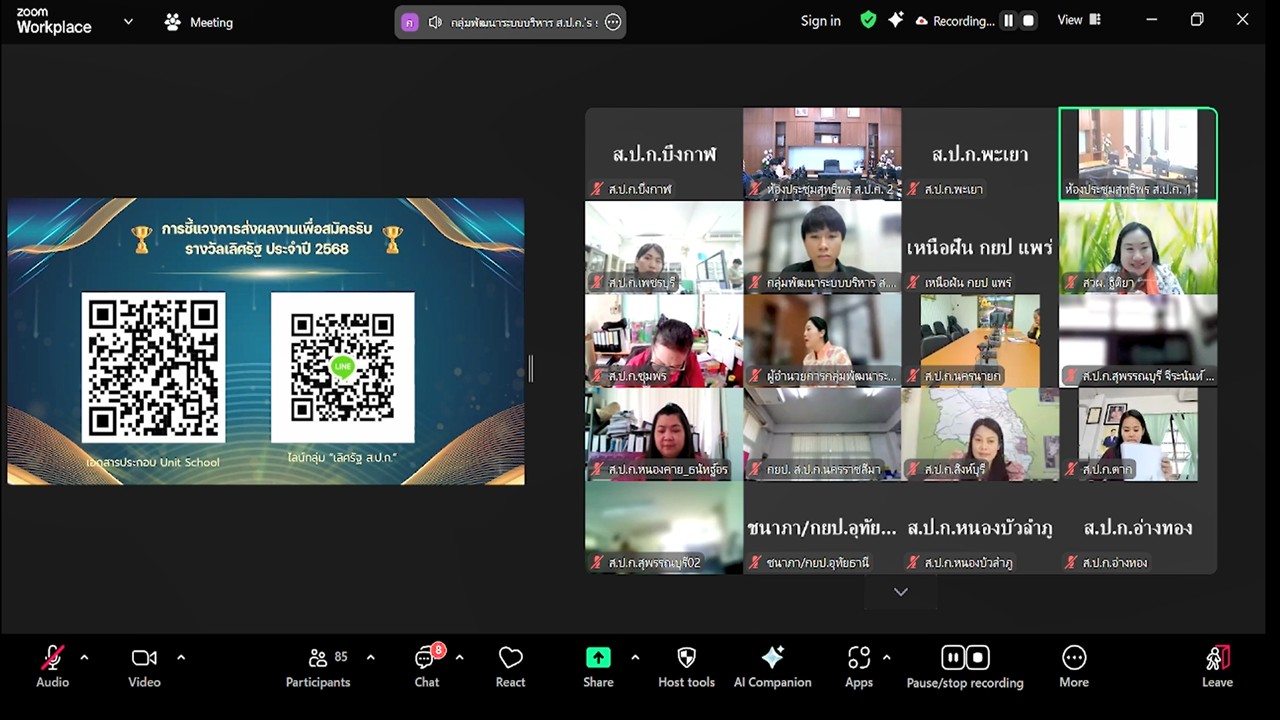Expand the caret next to Apps
The width and height of the screenshot is (1280, 720).
886,657
